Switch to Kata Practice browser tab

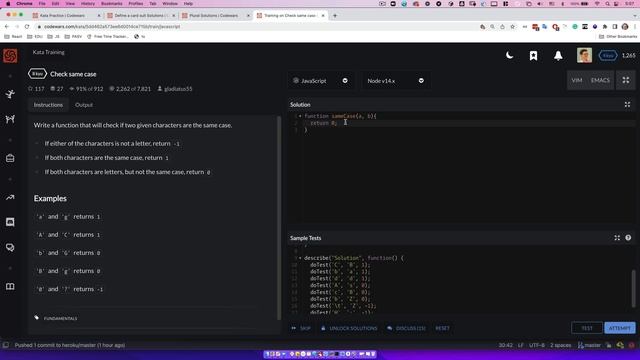pos(65,16)
